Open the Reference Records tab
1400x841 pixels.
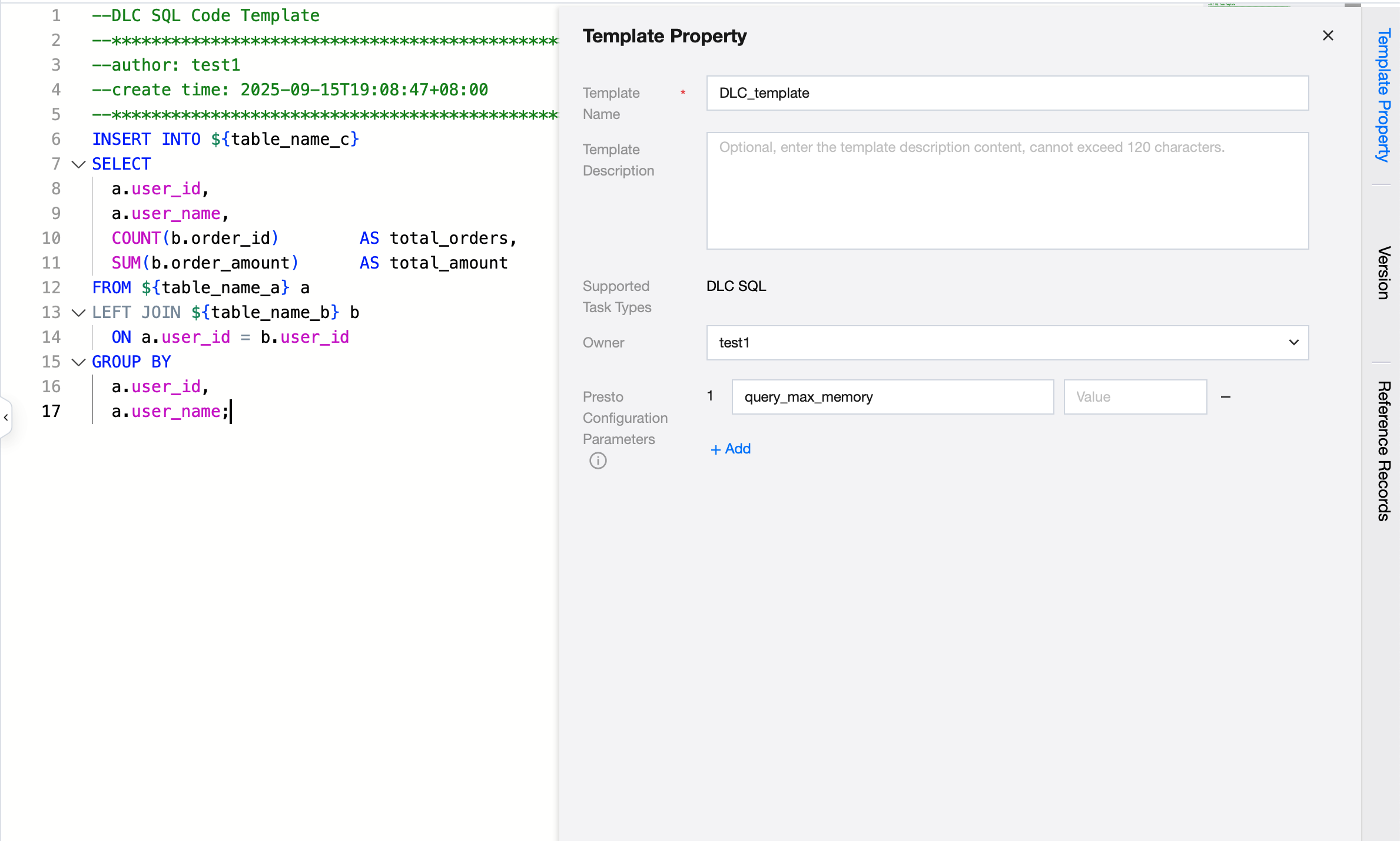click(x=1384, y=451)
